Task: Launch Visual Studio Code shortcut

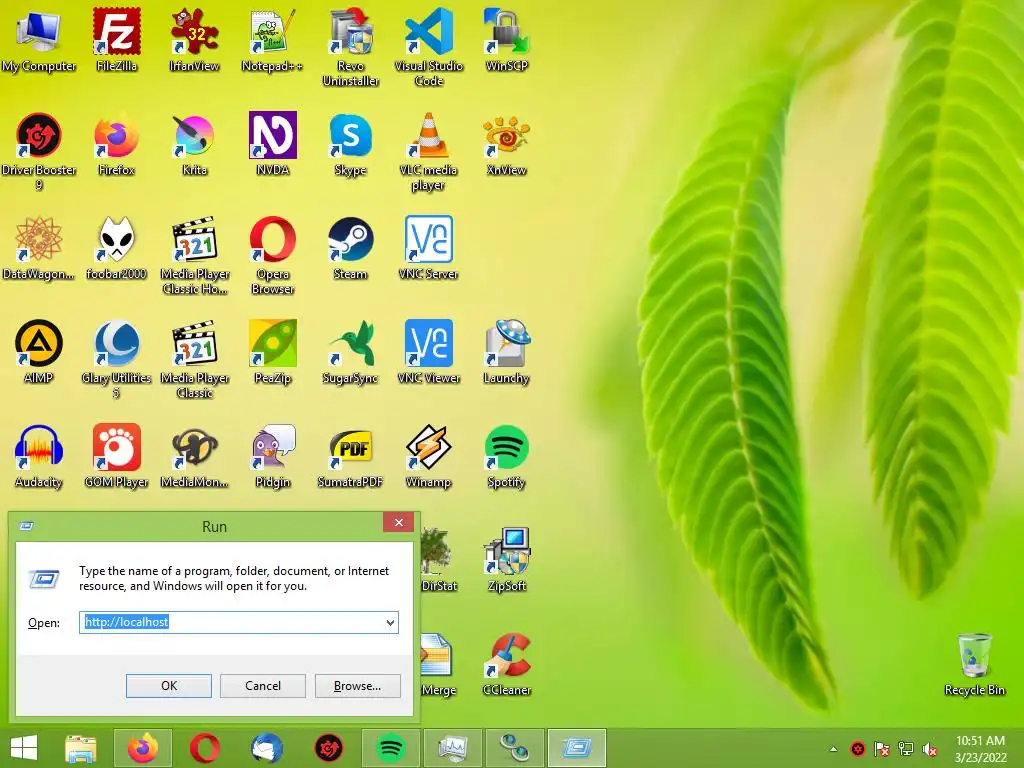Action: point(428,47)
